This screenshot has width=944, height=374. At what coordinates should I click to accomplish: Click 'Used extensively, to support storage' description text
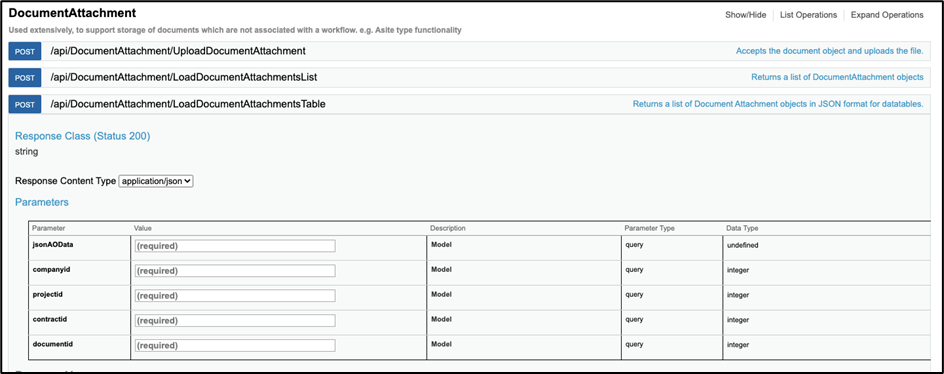pyautogui.click(x=235, y=30)
